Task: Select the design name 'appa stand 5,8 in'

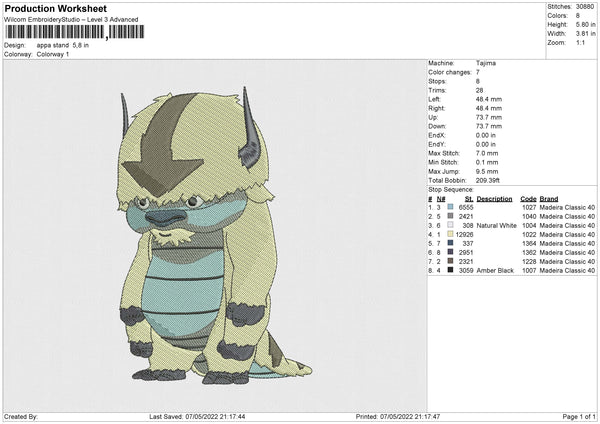Action: tap(63, 45)
